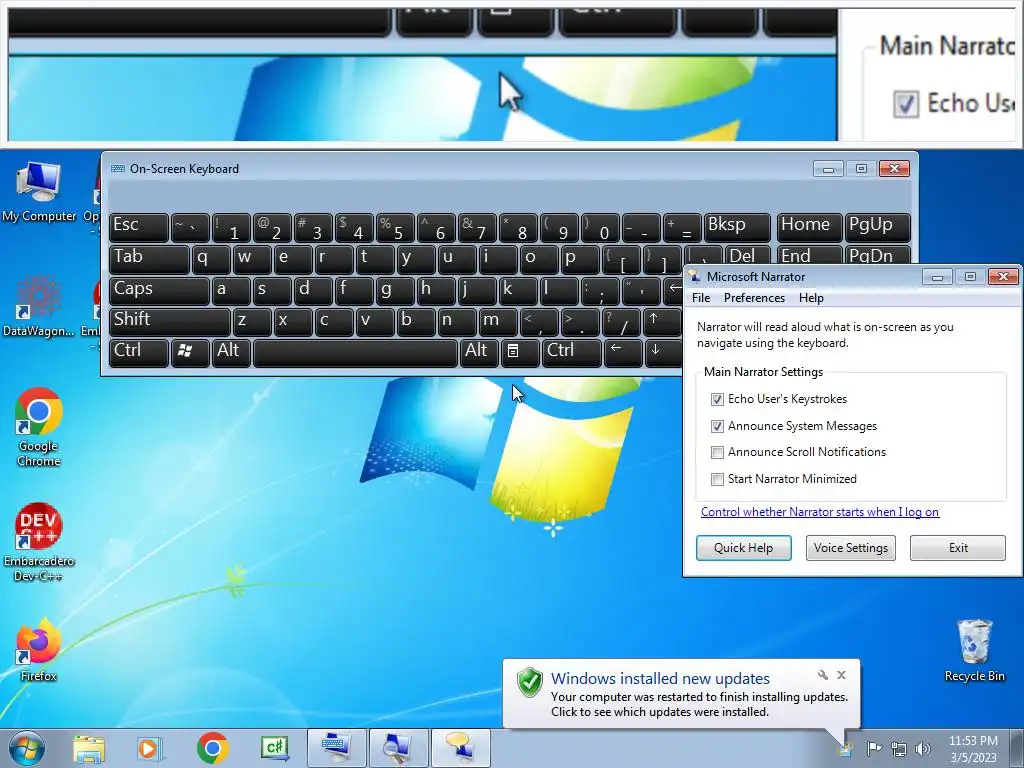Dismiss the Windows updates notification balloon

[x=842, y=675]
